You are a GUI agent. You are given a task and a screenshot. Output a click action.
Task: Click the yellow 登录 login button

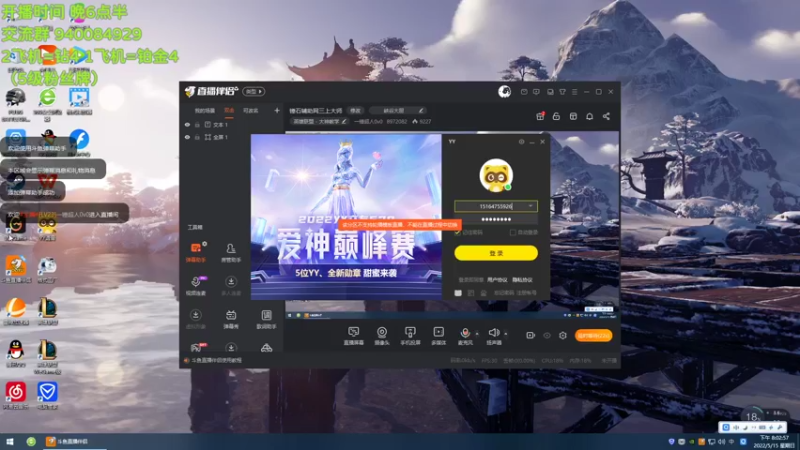coord(496,253)
